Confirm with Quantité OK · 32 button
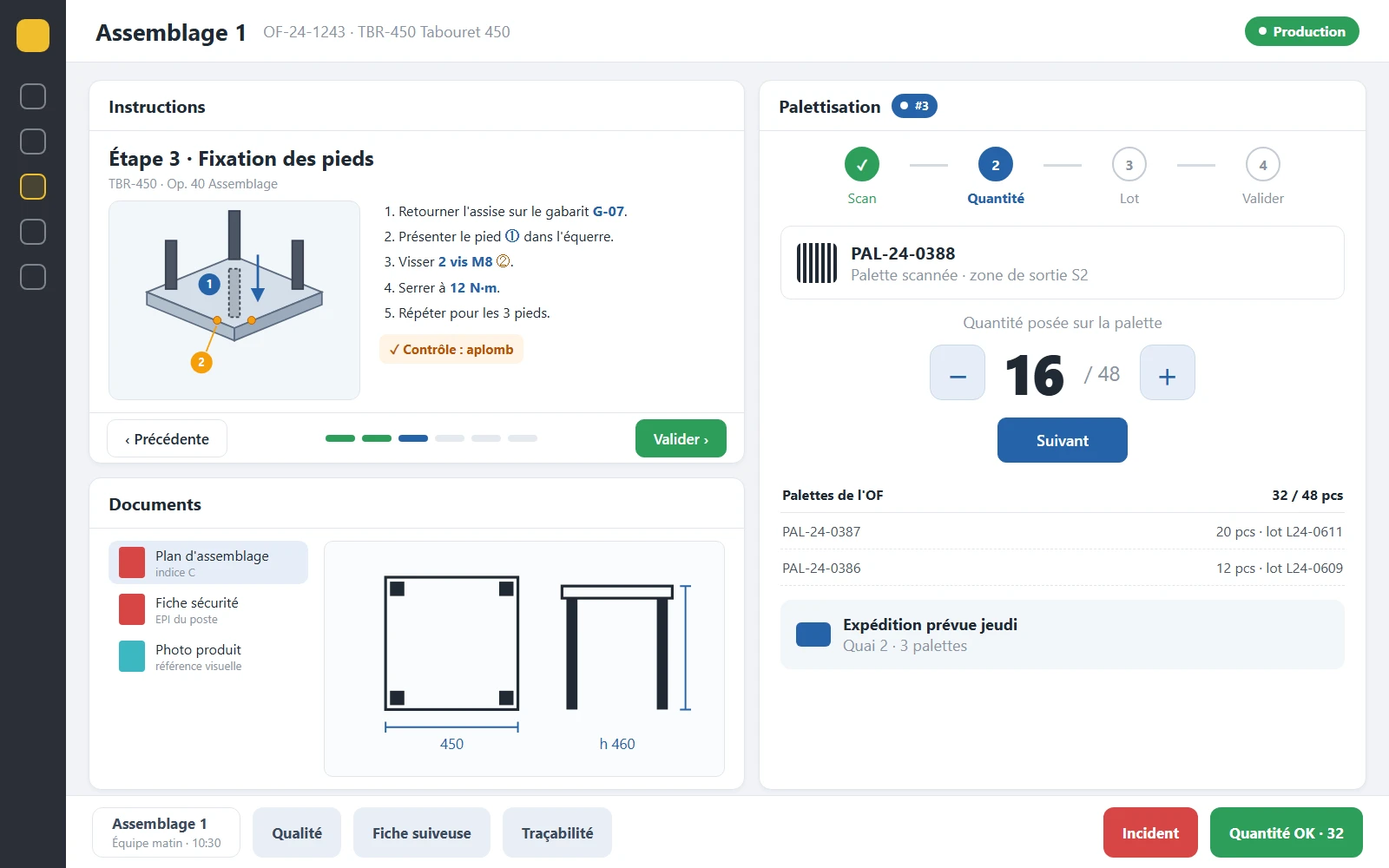 coord(1287,832)
